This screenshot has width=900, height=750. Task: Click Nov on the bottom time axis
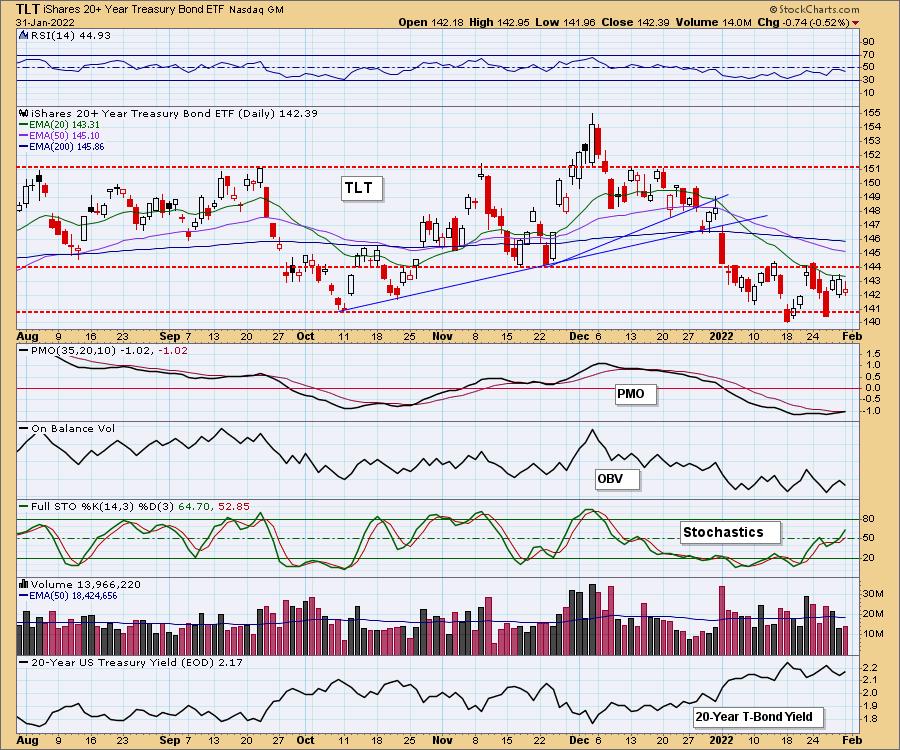(442, 740)
